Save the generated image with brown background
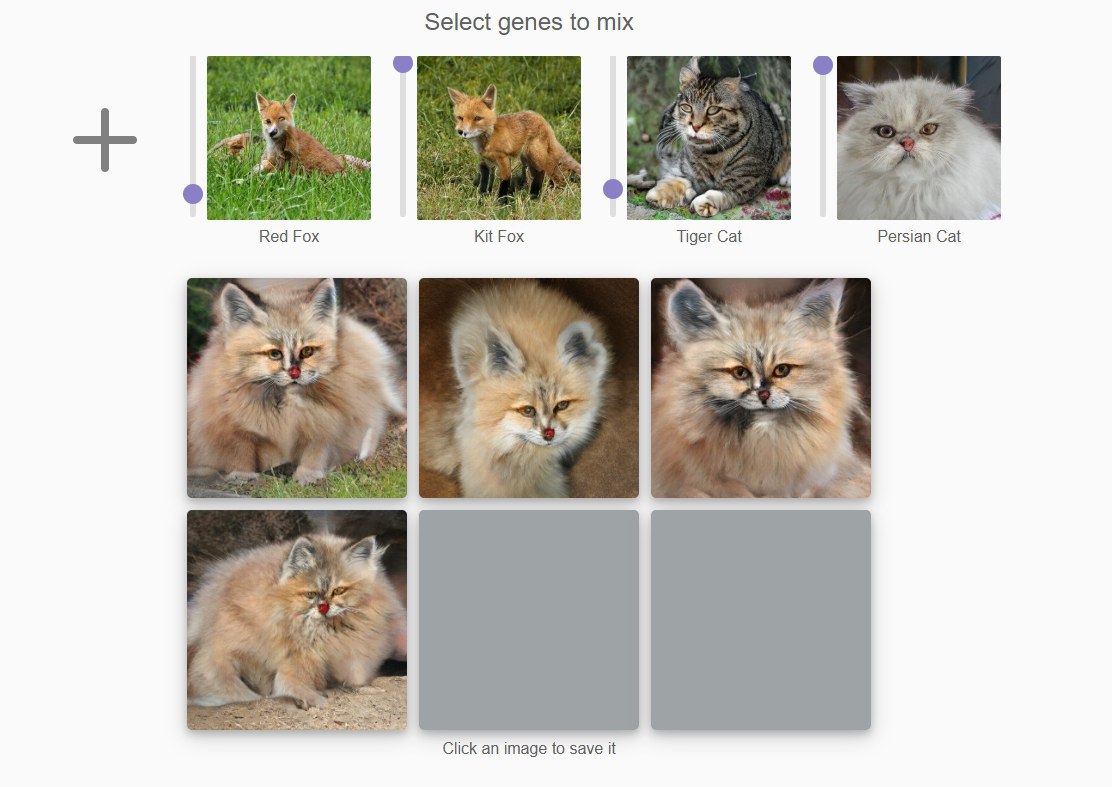Image resolution: width=1112 pixels, height=787 pixels. click(529, 388)
